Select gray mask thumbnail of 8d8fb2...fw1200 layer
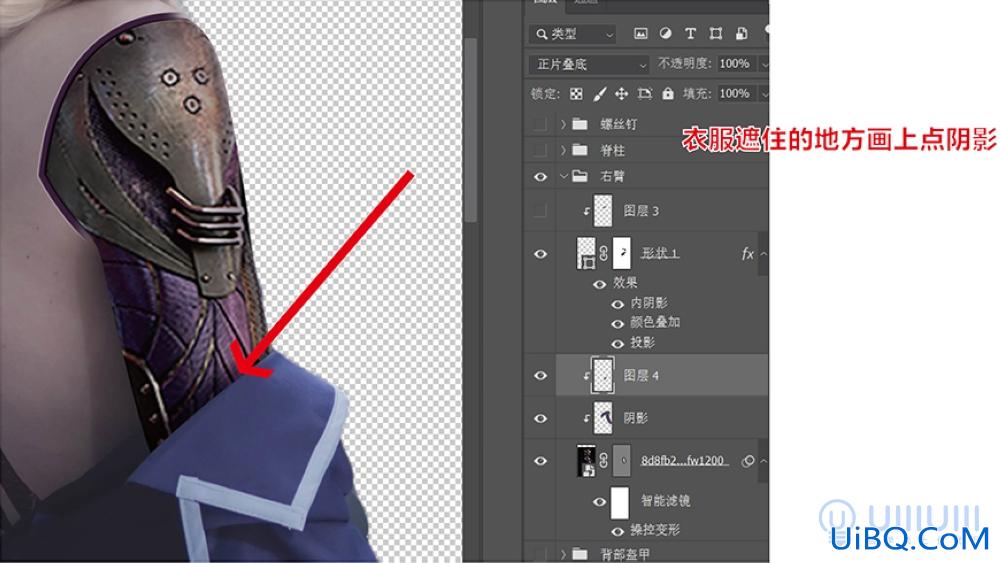The image size is (1000, 563). coord(622,460)
